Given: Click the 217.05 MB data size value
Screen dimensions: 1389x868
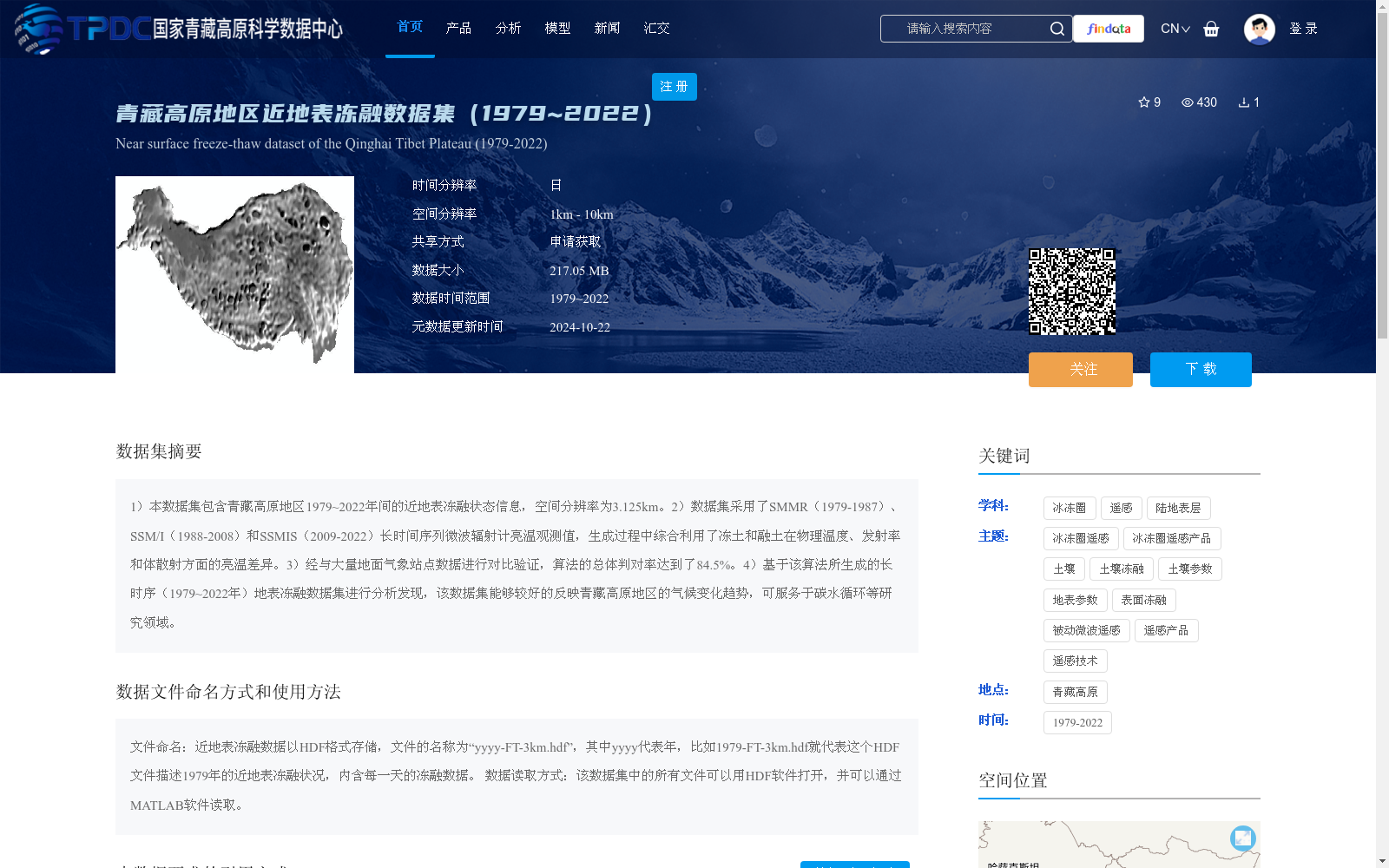Looking at the screenshot, I should 579,271.
